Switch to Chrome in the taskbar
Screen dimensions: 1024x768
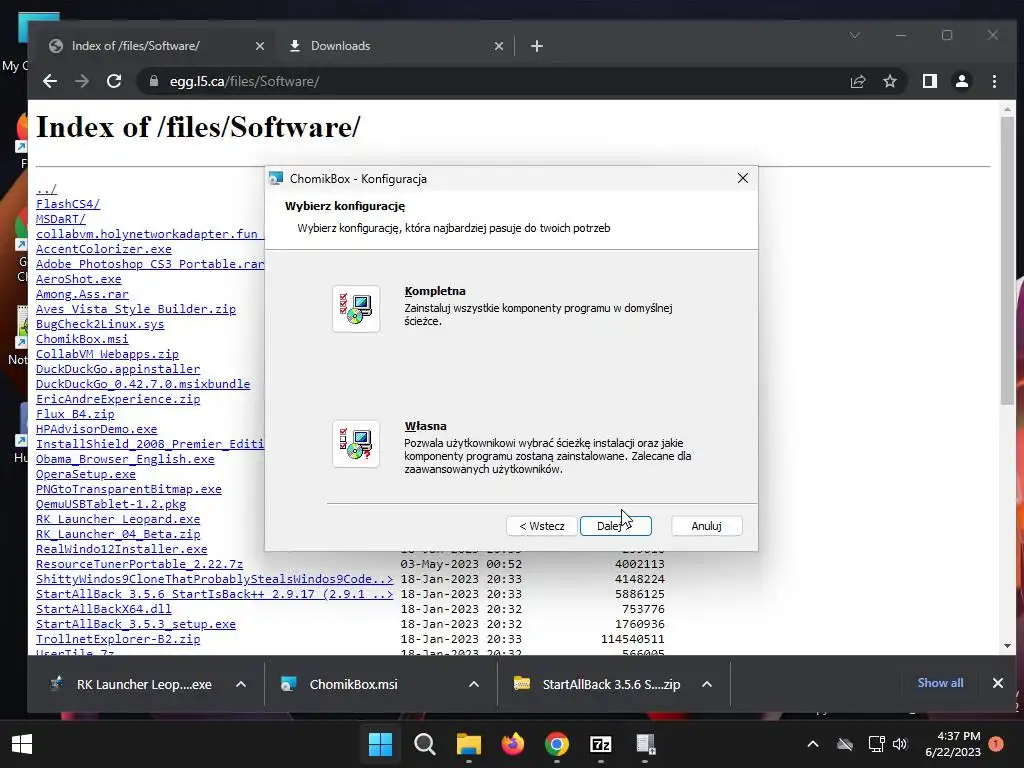(556, 744)
